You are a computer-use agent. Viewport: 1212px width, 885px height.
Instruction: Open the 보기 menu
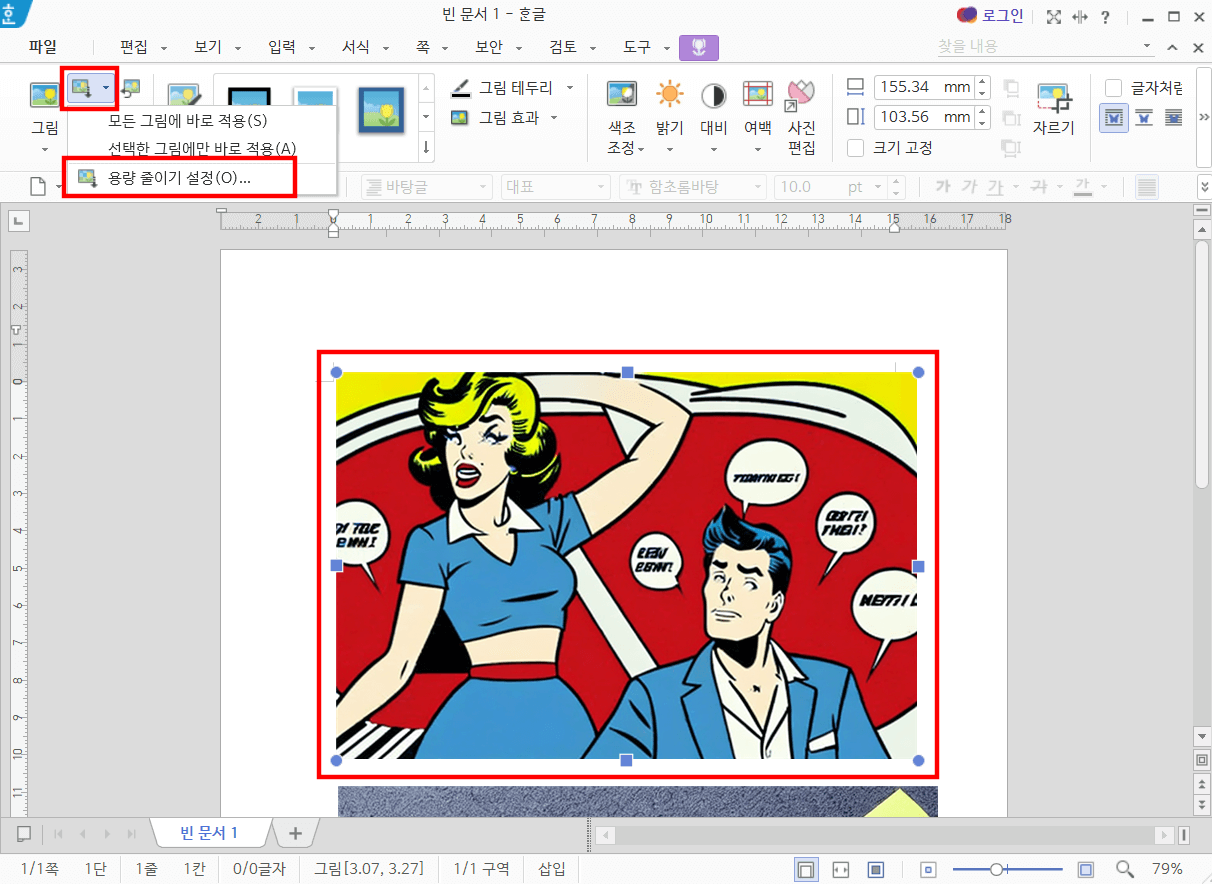208,47
